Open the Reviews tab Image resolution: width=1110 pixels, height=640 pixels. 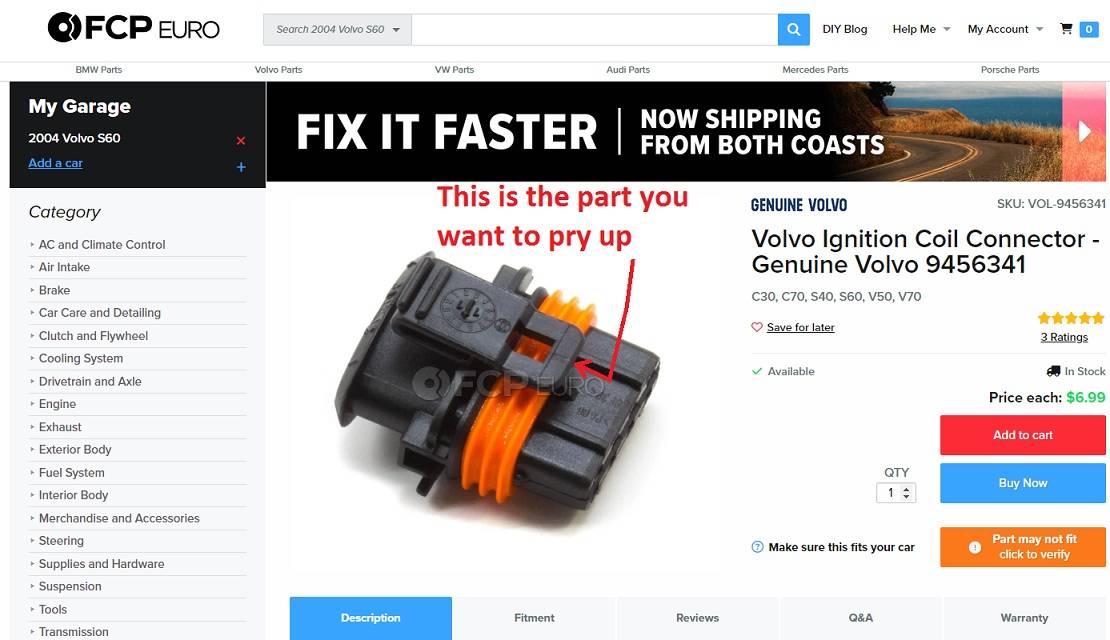(x=697, y=618)
